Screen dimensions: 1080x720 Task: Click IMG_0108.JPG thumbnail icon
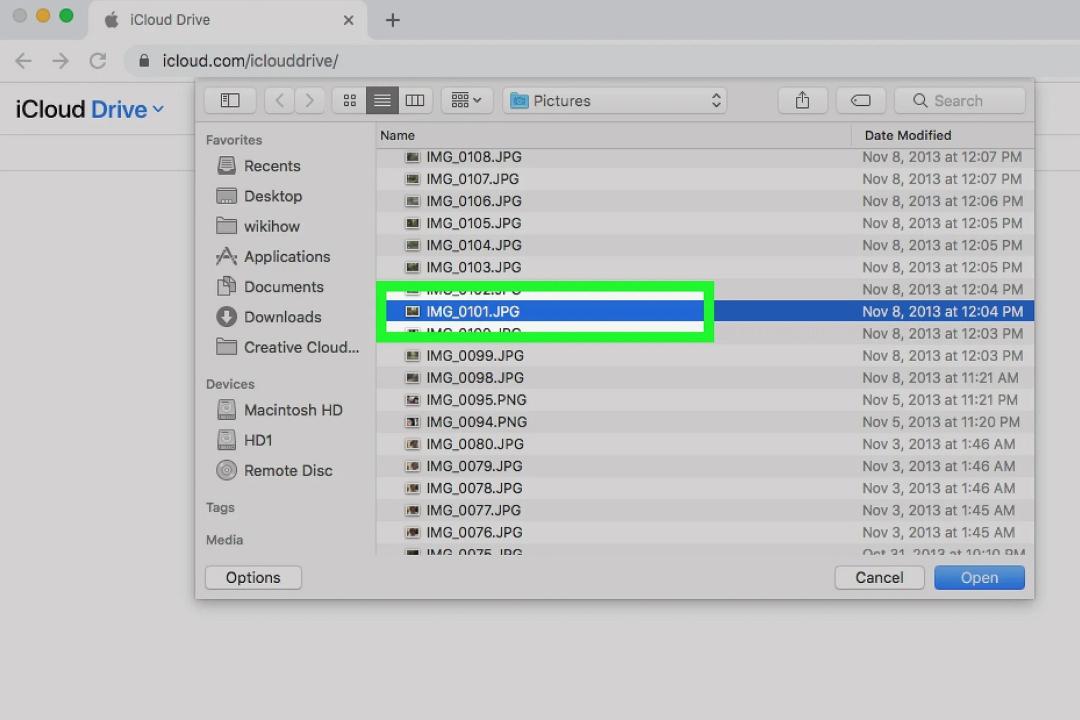tap(413, 157)
